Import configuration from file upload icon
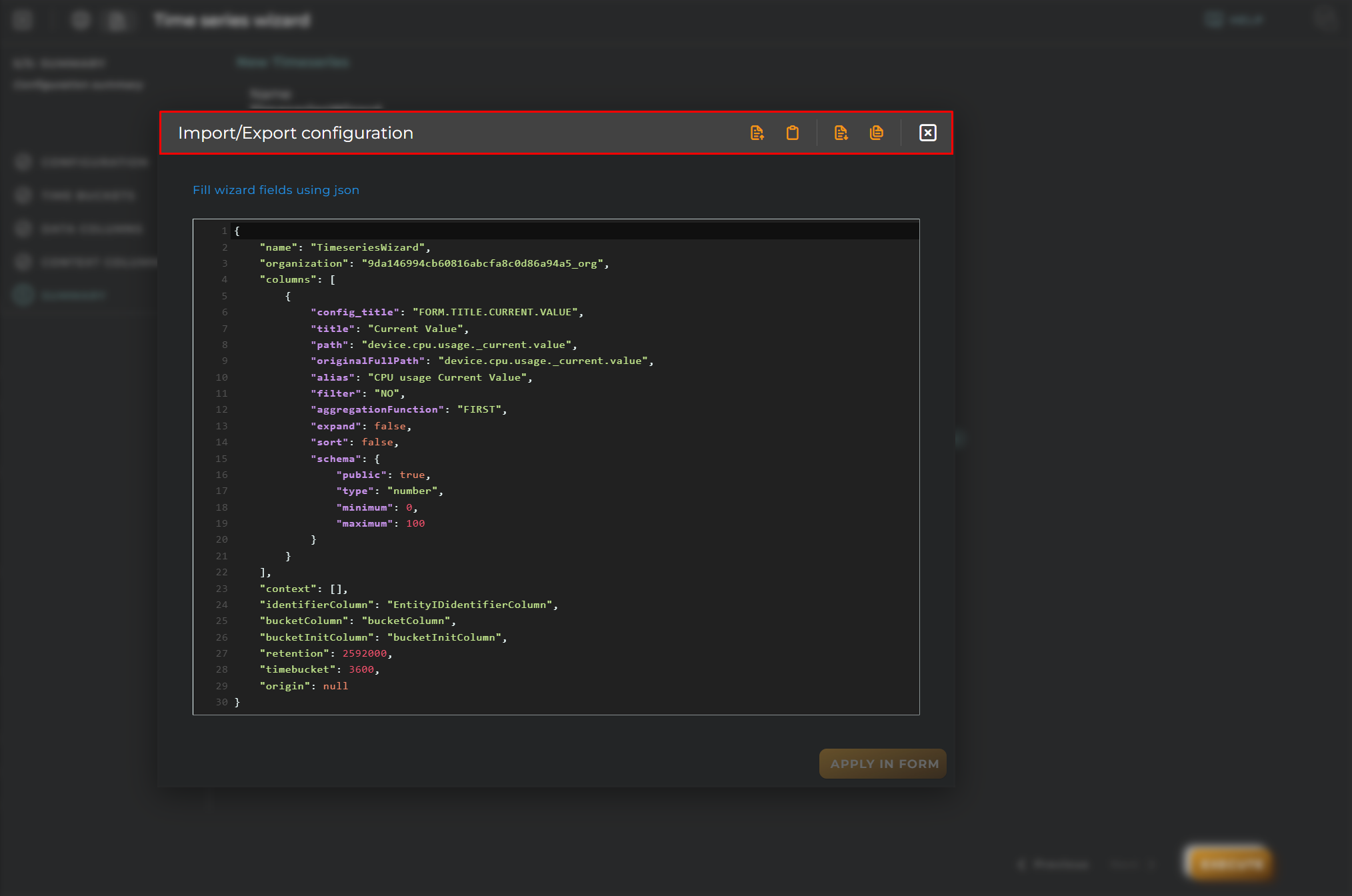 (757, 133)
